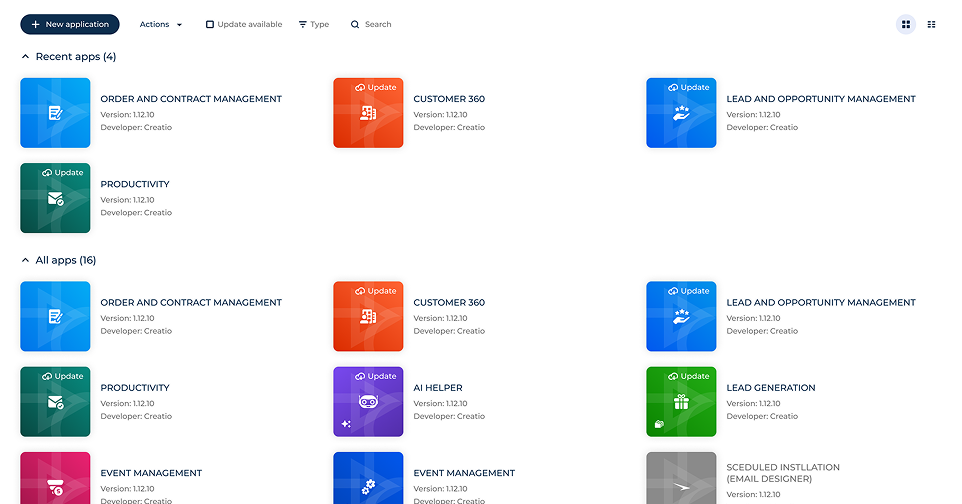This screenshot has width=962, height=504.
Task: Click Order and Contract Management icon in Recent apps
Action: pyautogui.click(x=55, y=113)
